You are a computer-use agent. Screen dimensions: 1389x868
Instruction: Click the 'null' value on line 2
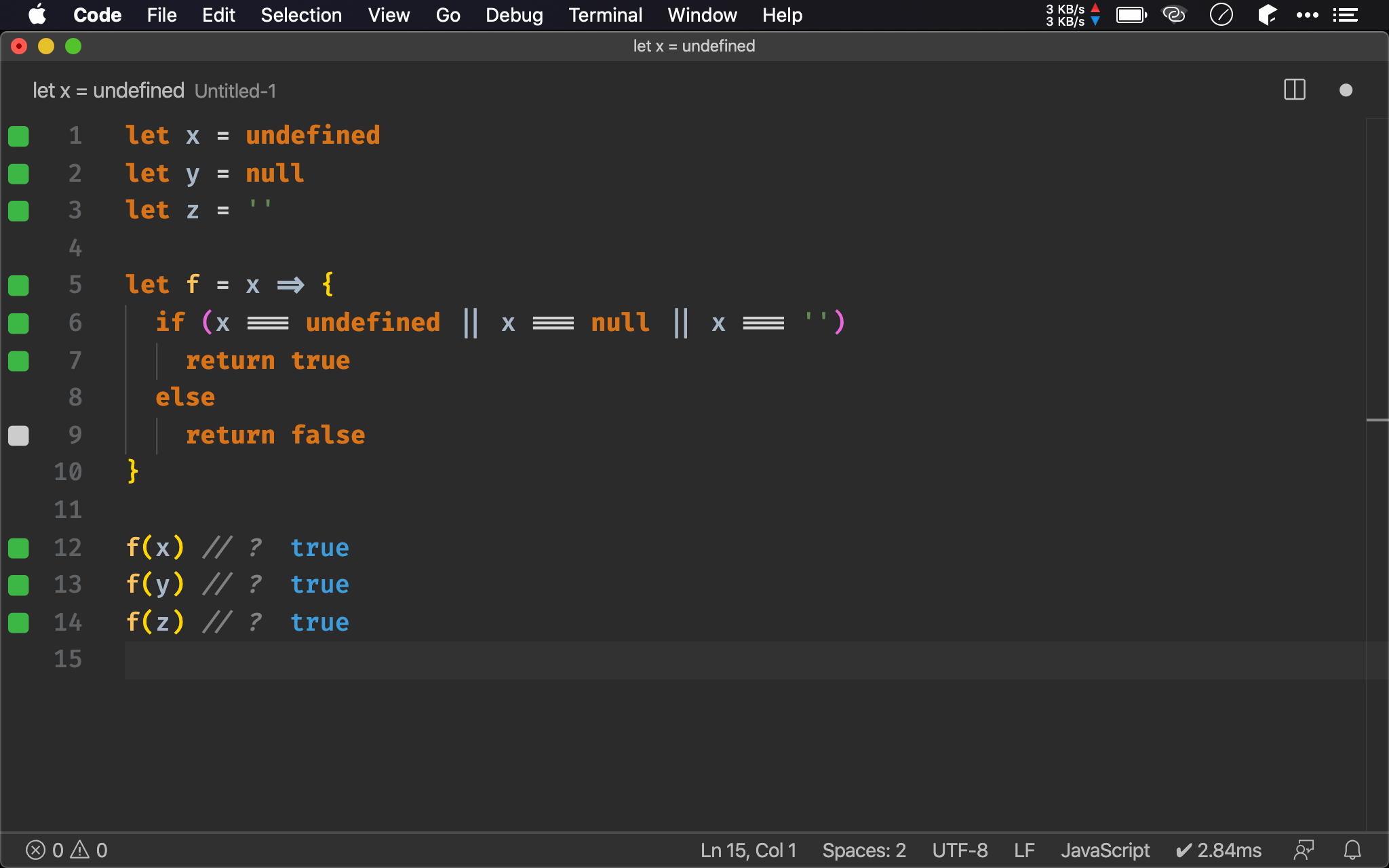tap(275, 174)
